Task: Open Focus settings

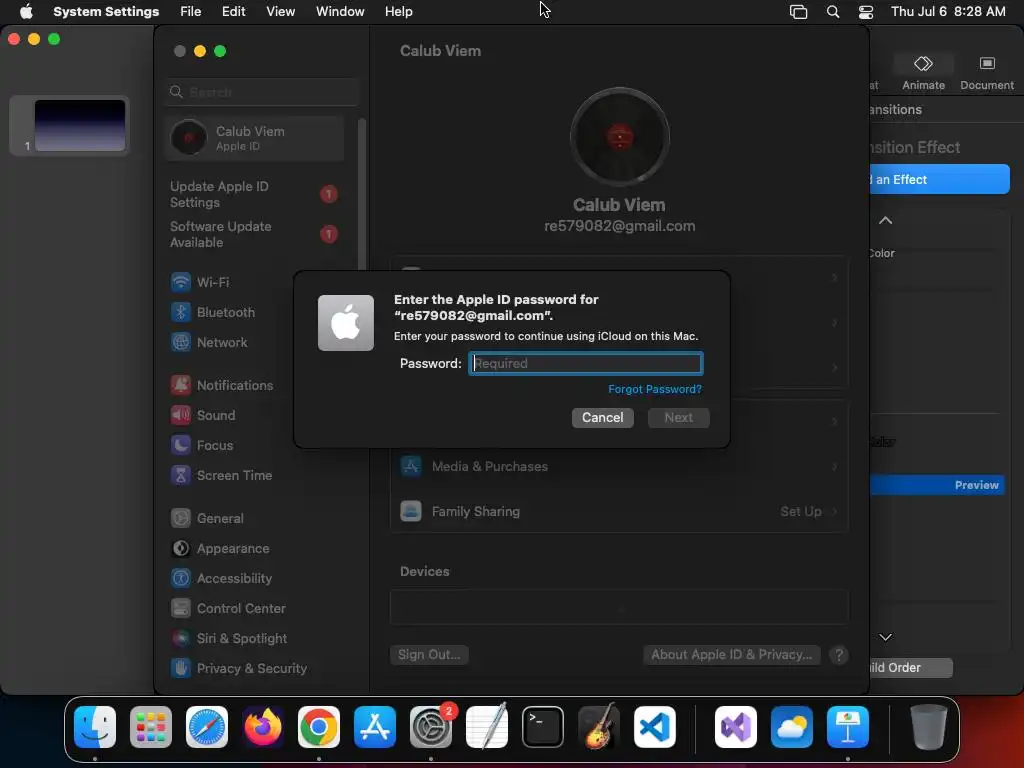Action: tap(202, 445)
